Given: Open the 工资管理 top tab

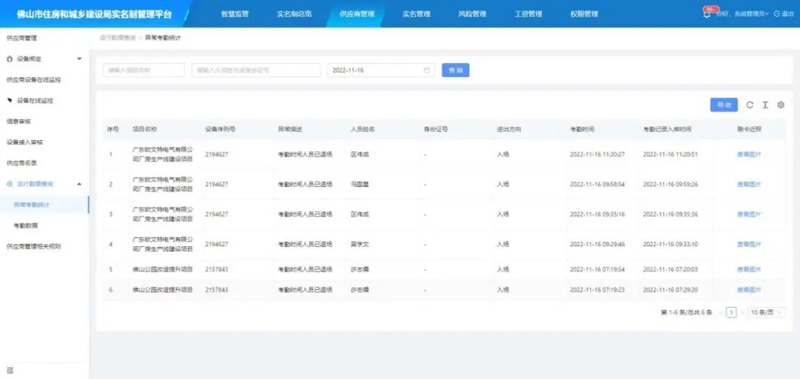Looking at the screenshot, I should [528, 14].
